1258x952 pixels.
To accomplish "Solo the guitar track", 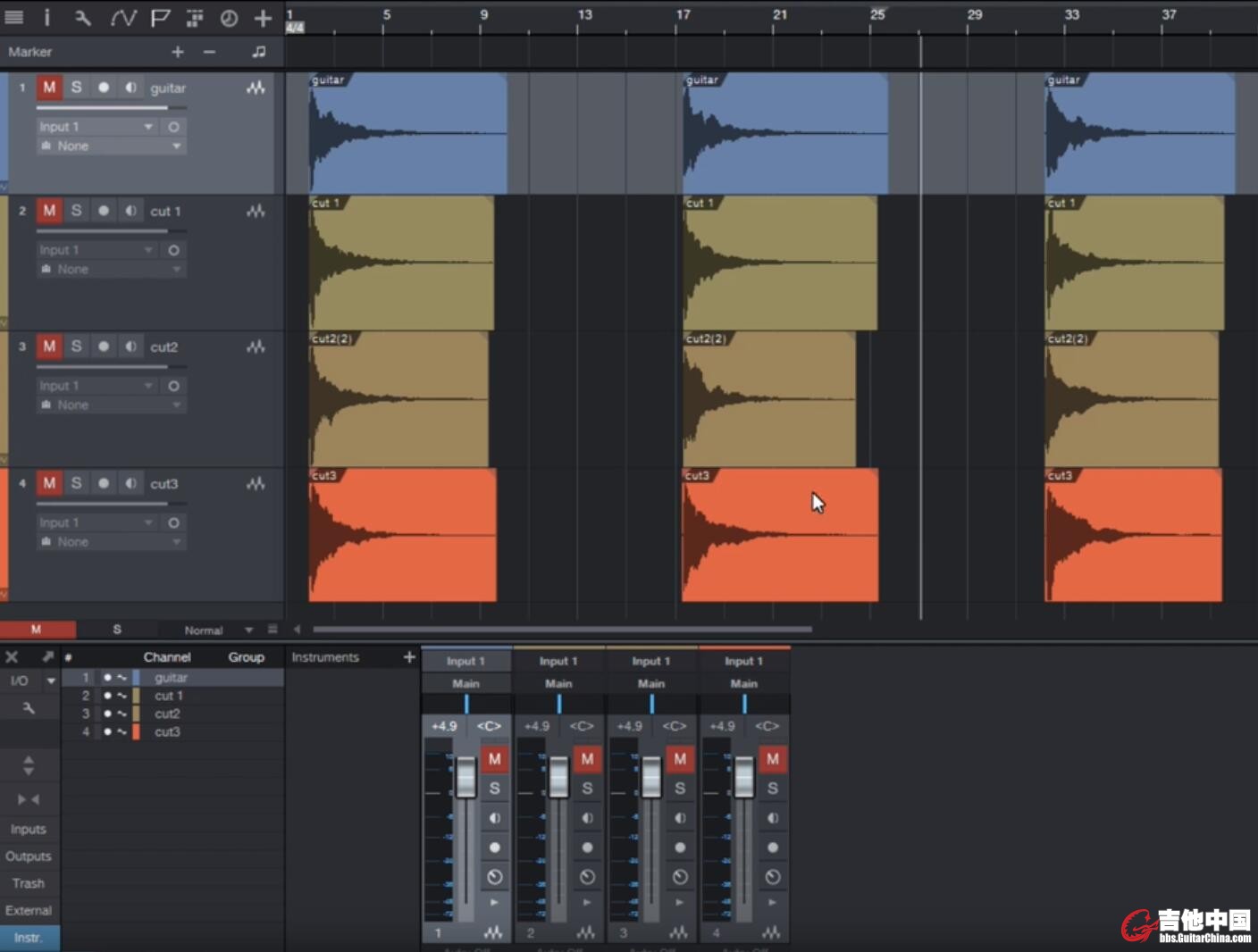I will [76, 87].
